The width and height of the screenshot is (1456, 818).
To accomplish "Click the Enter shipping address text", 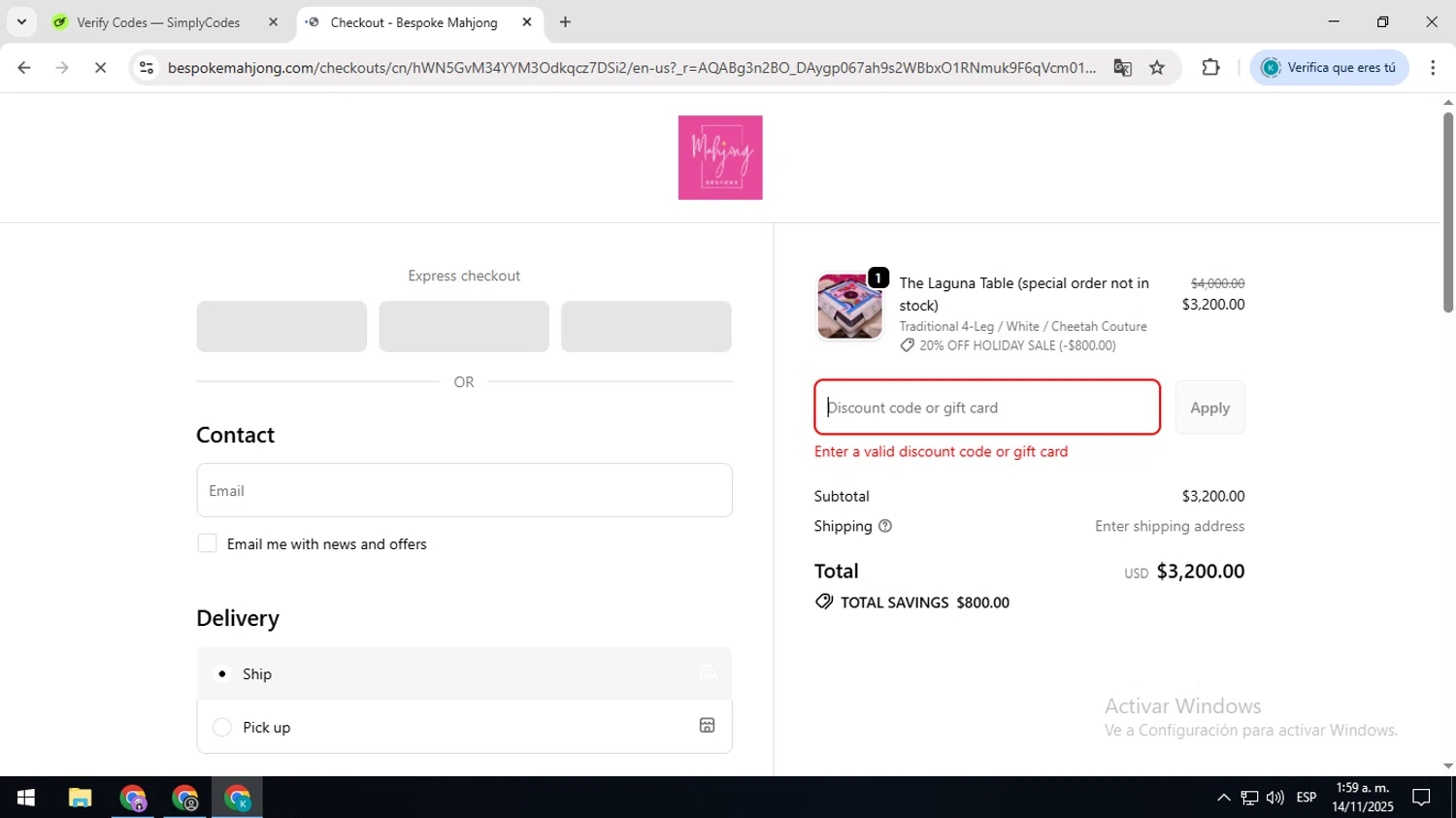I will coord(1170,526).
